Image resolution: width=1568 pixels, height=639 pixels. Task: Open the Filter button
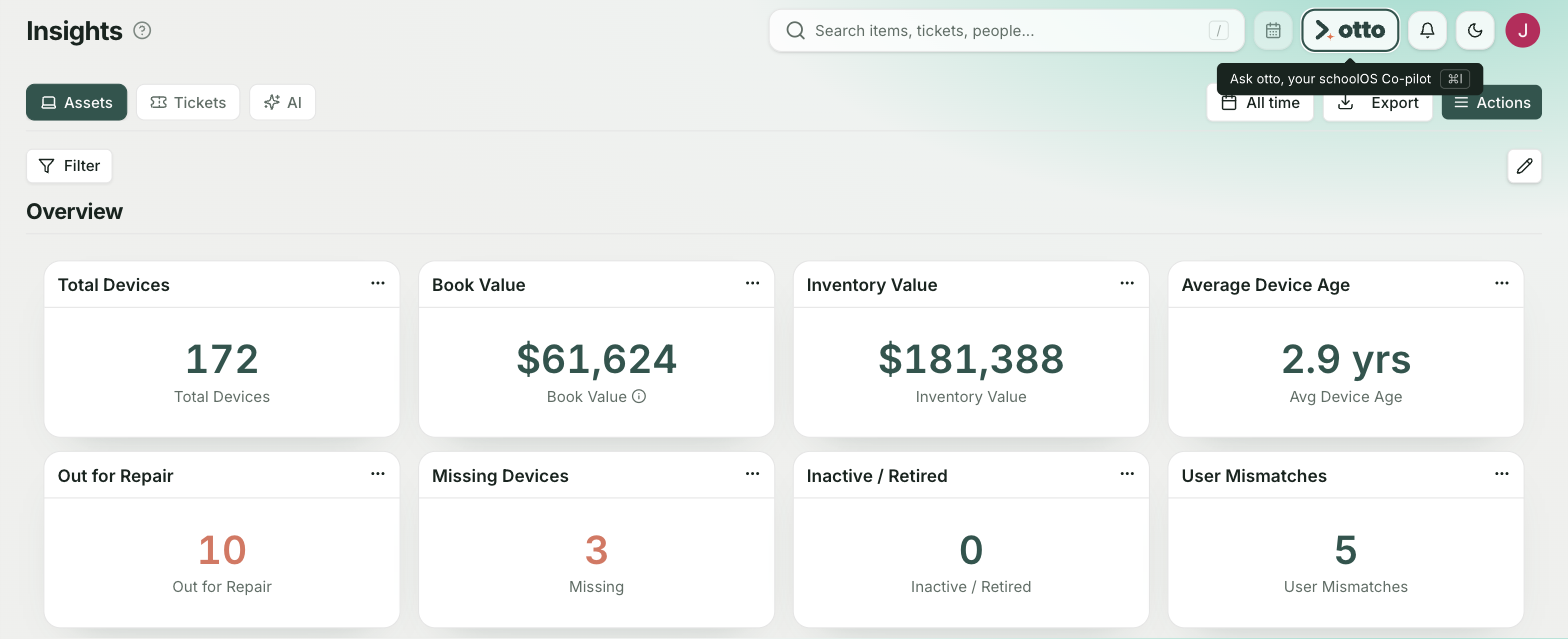69,166
